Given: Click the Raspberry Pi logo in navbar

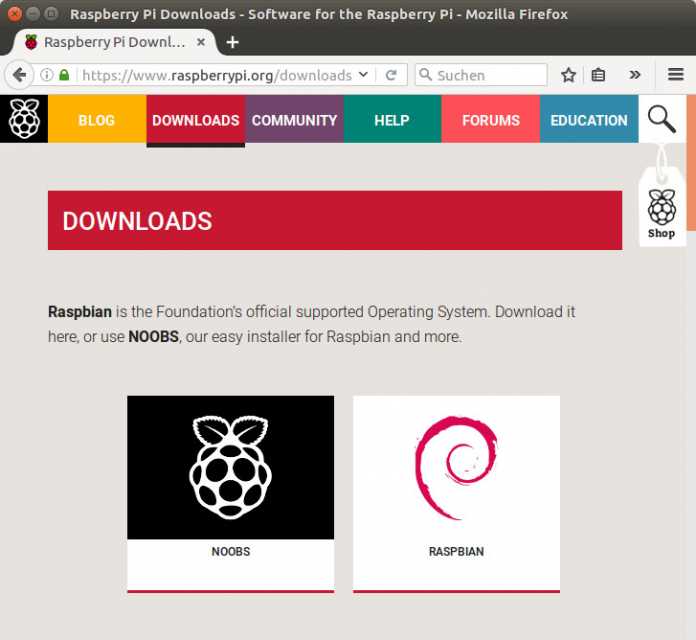Looking at the screenshot, I should [24, 119].
